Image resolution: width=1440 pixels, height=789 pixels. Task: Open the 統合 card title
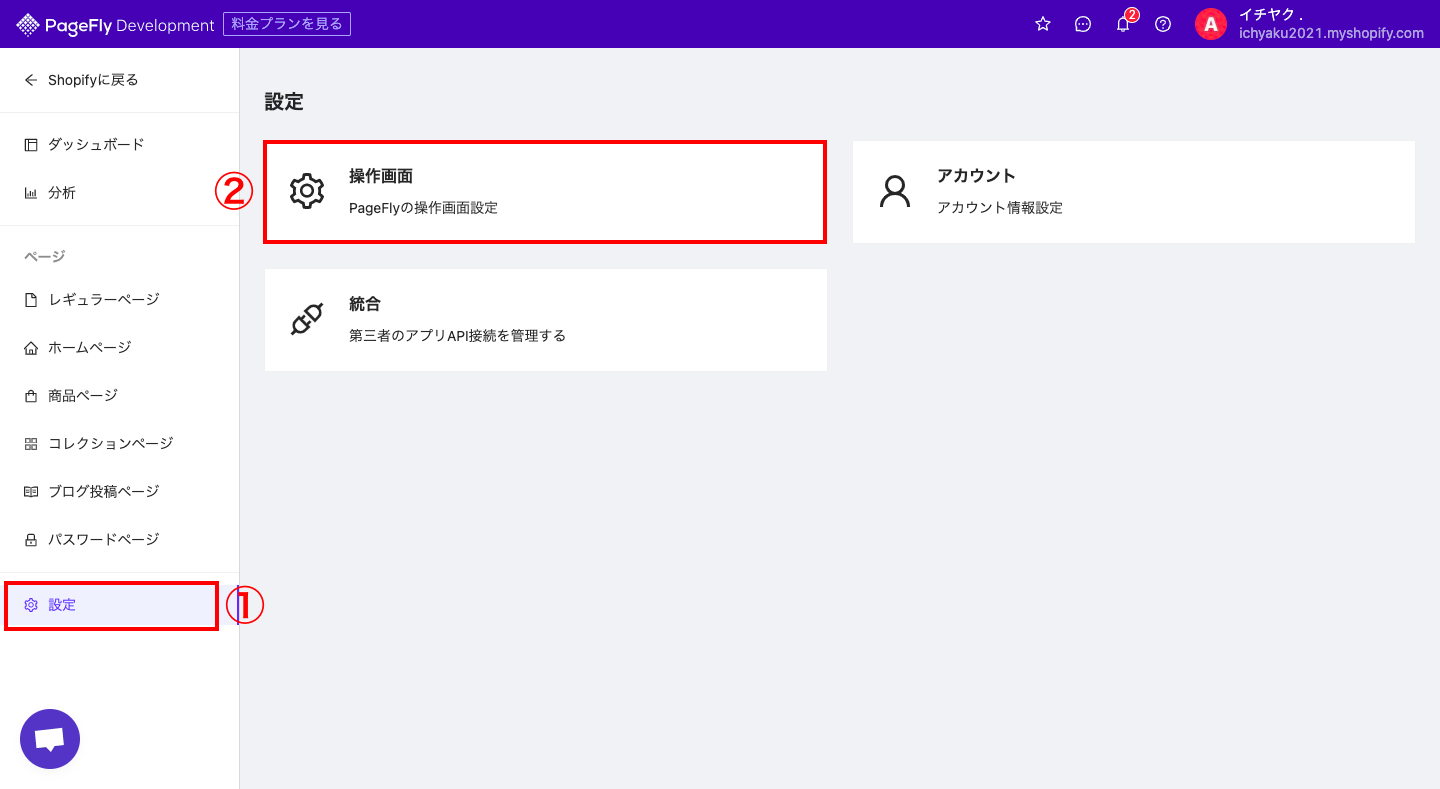(x=365, y=304)
